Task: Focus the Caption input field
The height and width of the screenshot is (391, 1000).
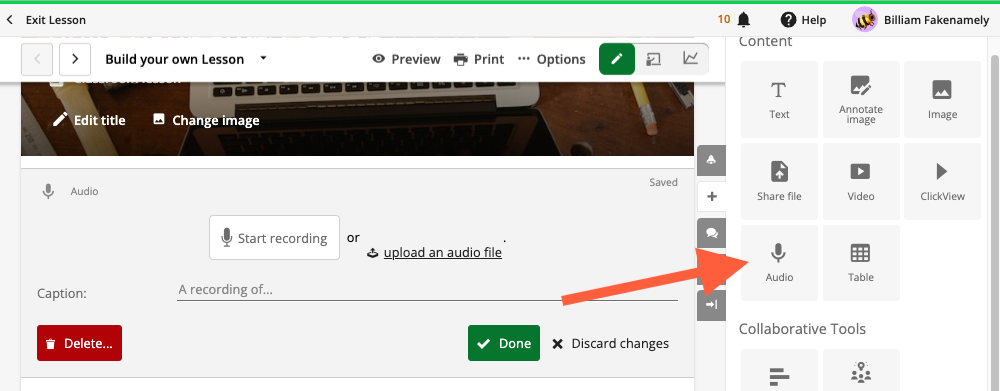Action: [427, 290]
